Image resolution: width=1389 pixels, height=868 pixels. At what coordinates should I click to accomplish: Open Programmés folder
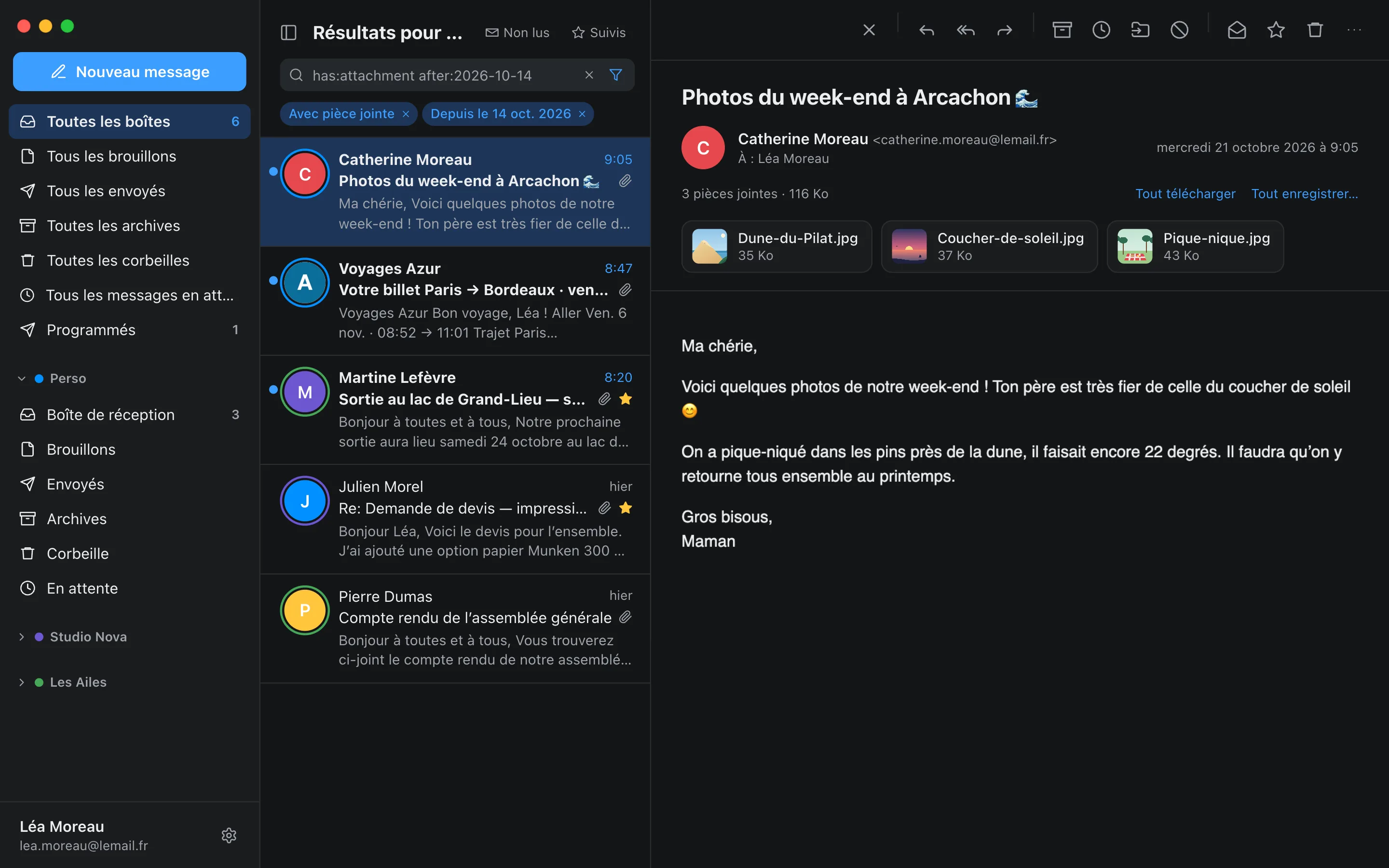(x=130, y=330)
